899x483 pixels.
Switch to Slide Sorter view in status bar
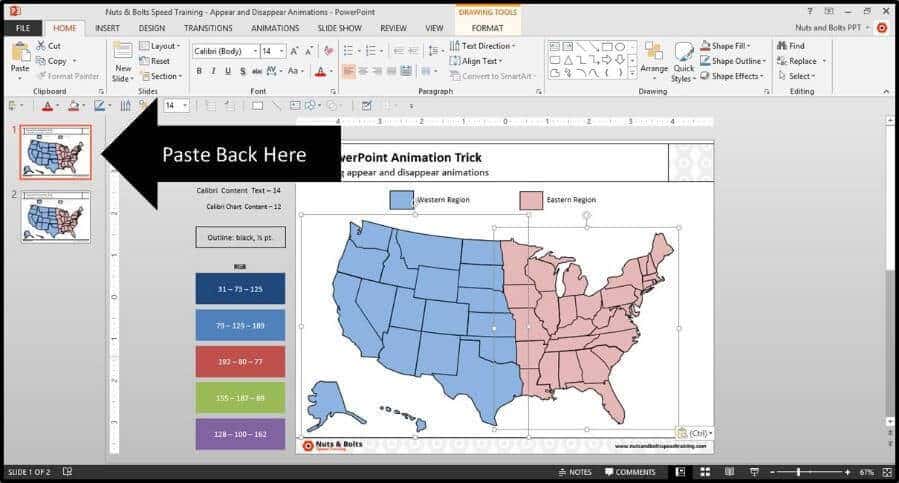[705, 472]
